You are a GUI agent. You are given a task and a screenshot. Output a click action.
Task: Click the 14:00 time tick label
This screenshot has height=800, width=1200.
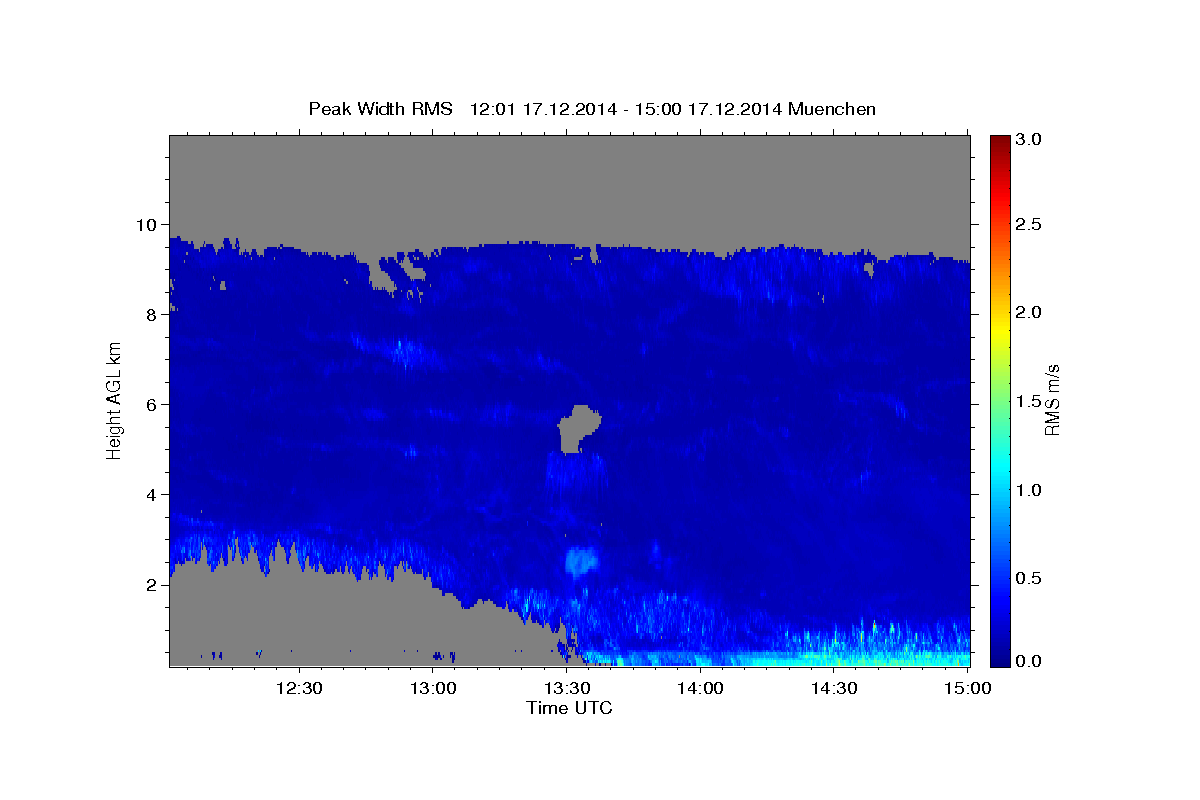[x=701, y=688]
